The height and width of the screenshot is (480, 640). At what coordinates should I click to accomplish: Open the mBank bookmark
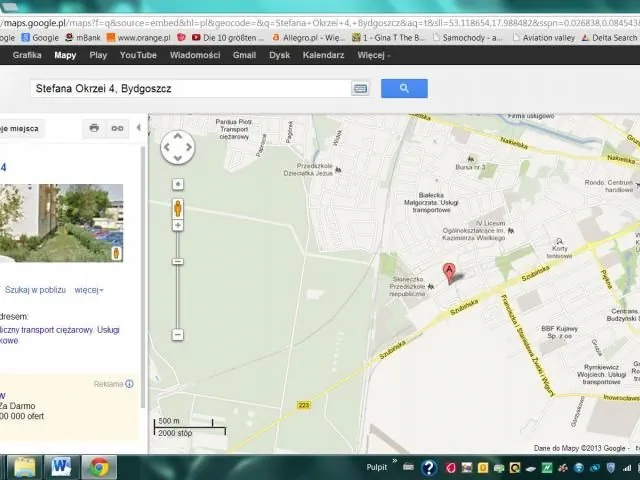click(83, 38)
